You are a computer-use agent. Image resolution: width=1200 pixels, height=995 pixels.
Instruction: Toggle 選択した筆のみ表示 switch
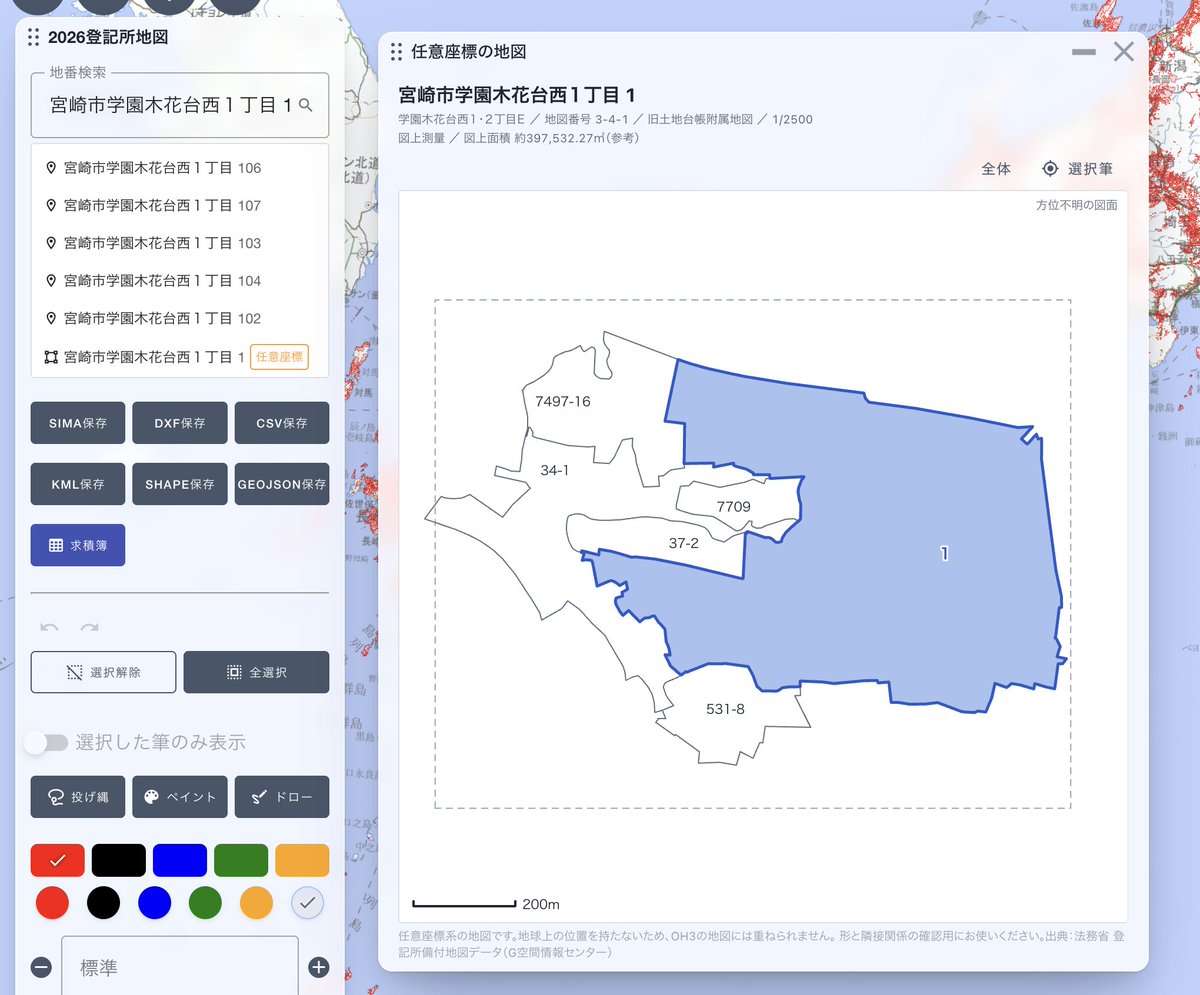pos(47,742)
